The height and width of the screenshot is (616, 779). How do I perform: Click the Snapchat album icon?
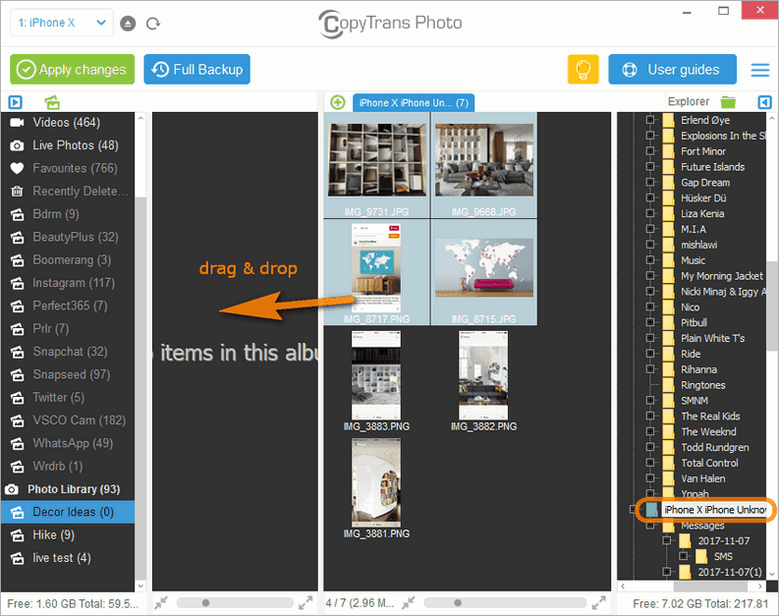[x=17, y=352]
